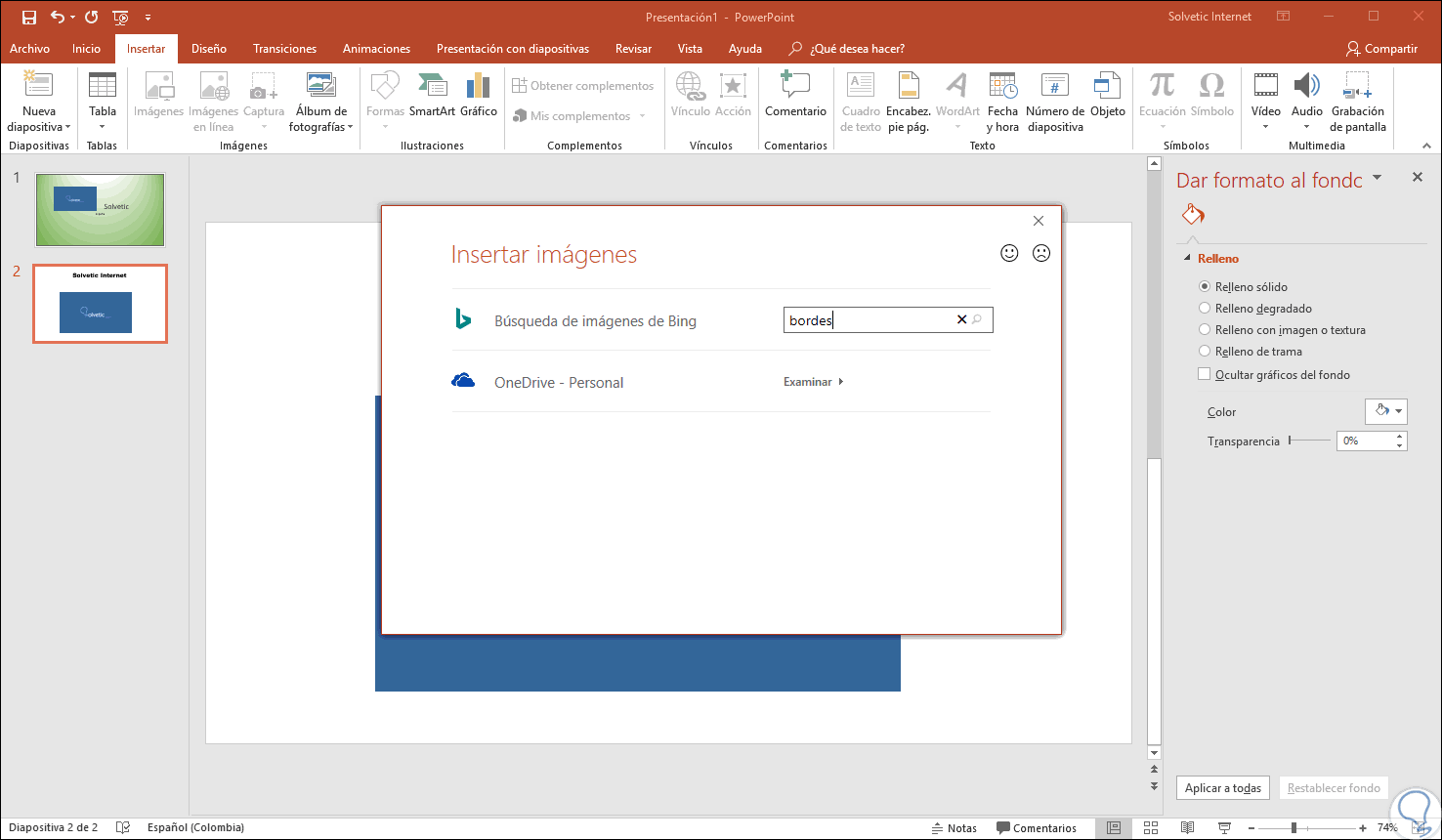Run the spell check icon in the status bar
Screen dimensions: 1442x840
pyautogui.click(x=123, y=828)
